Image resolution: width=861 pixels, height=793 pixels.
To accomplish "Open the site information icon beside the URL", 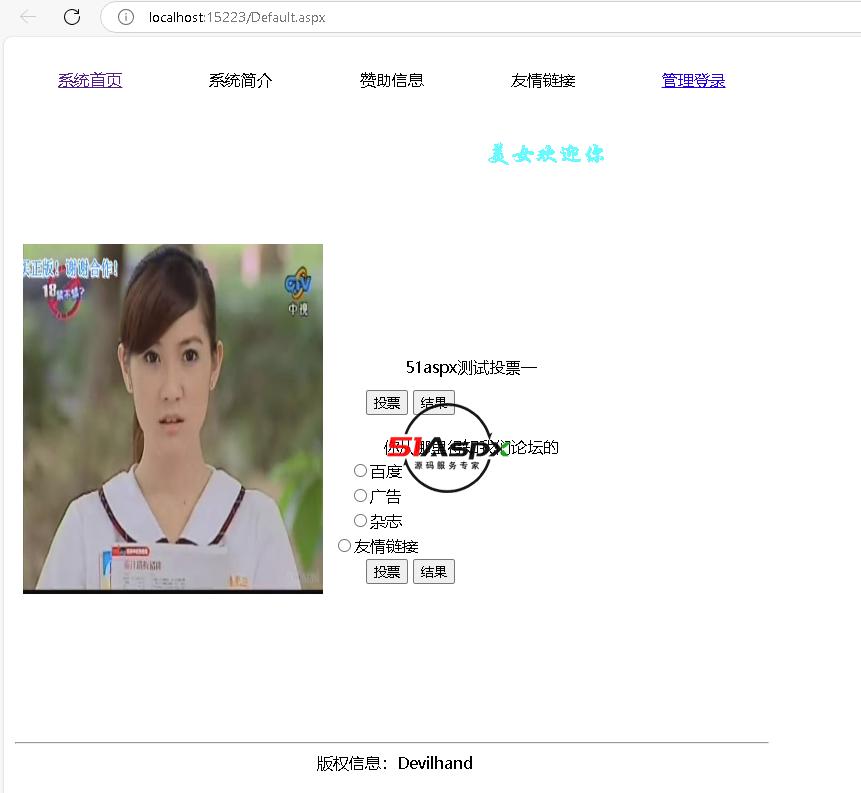I will tap(126, 17).
